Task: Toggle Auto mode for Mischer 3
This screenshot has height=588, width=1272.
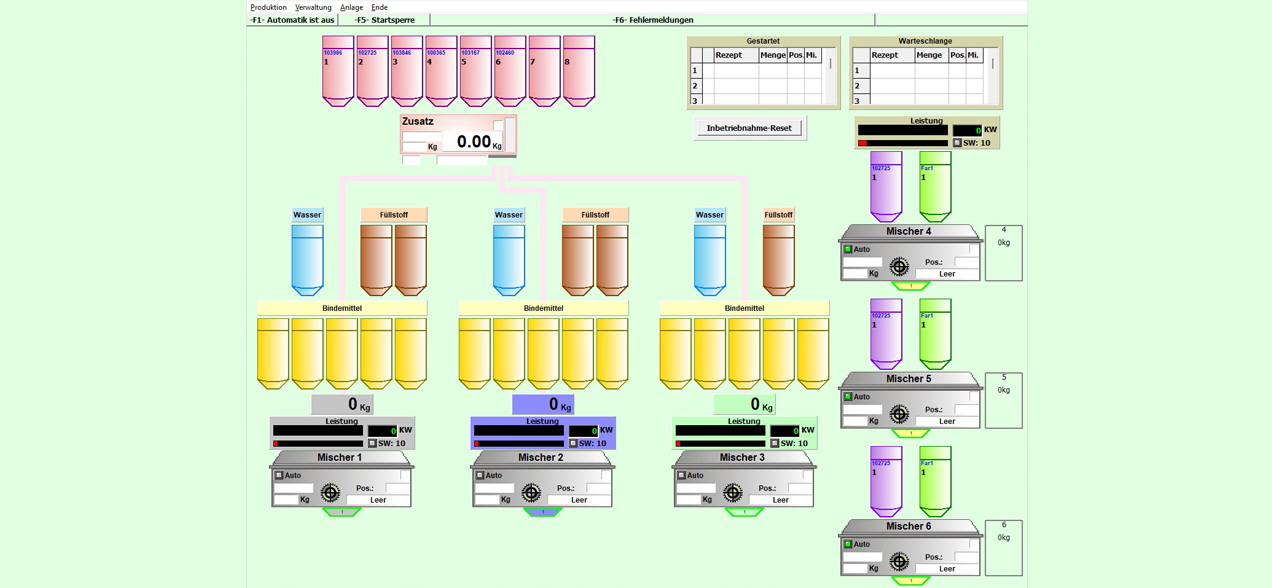Action: tap(682, 476)
